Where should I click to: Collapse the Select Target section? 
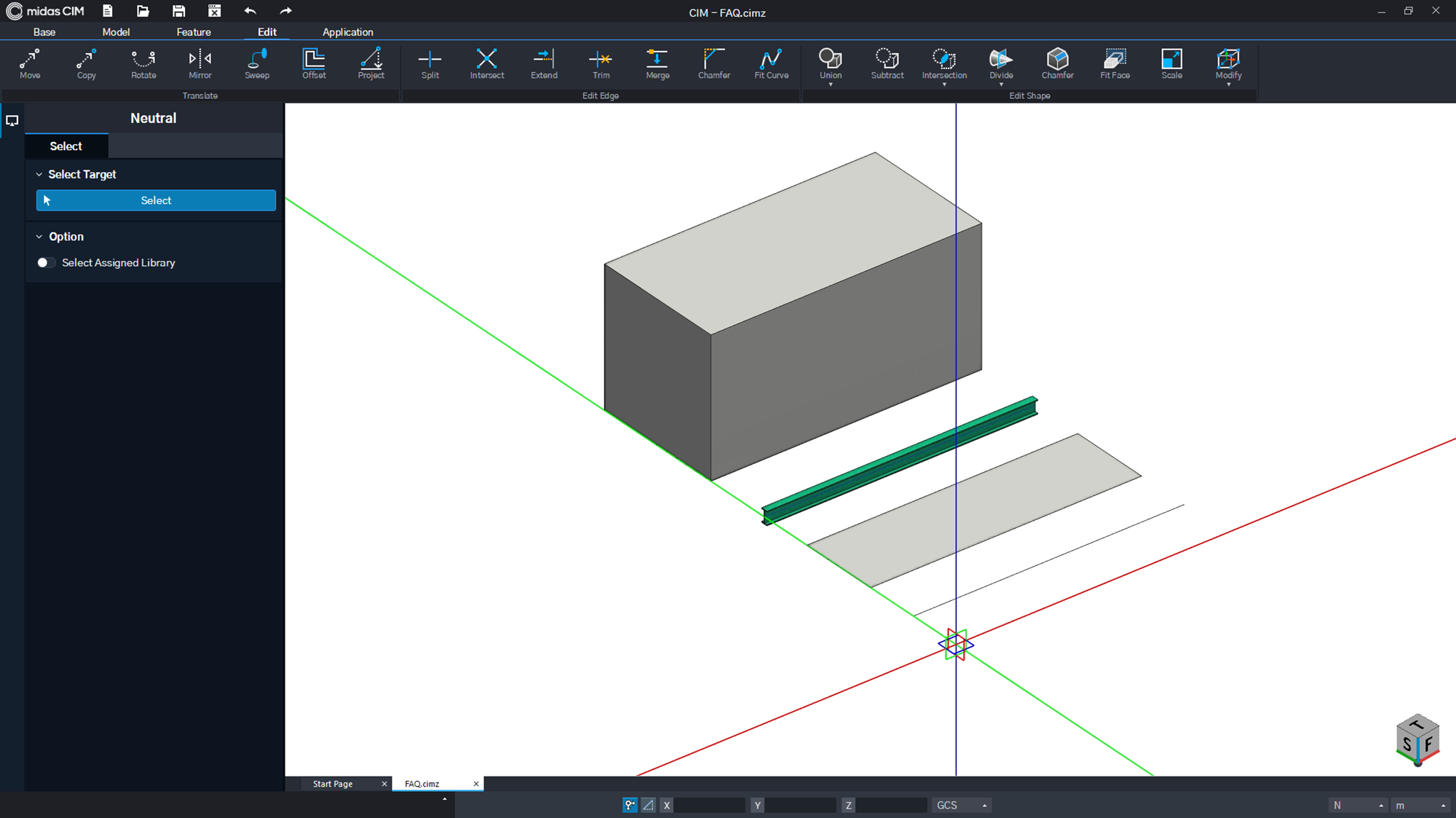[x=39, y=175]
